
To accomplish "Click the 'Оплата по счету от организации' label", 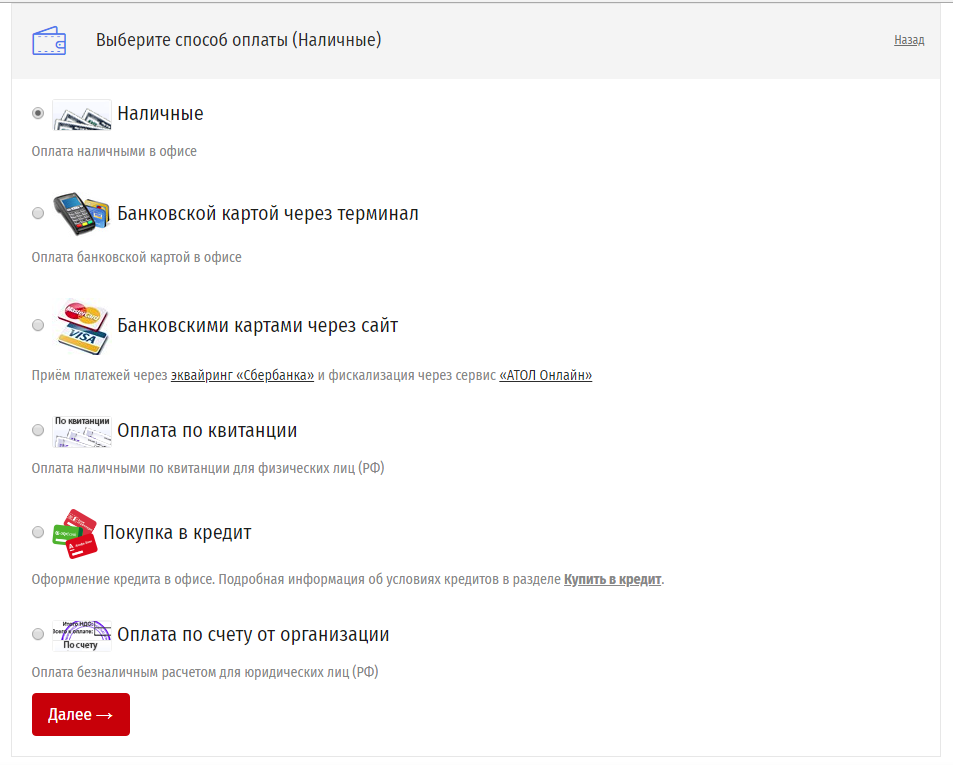I will (253, 635).
